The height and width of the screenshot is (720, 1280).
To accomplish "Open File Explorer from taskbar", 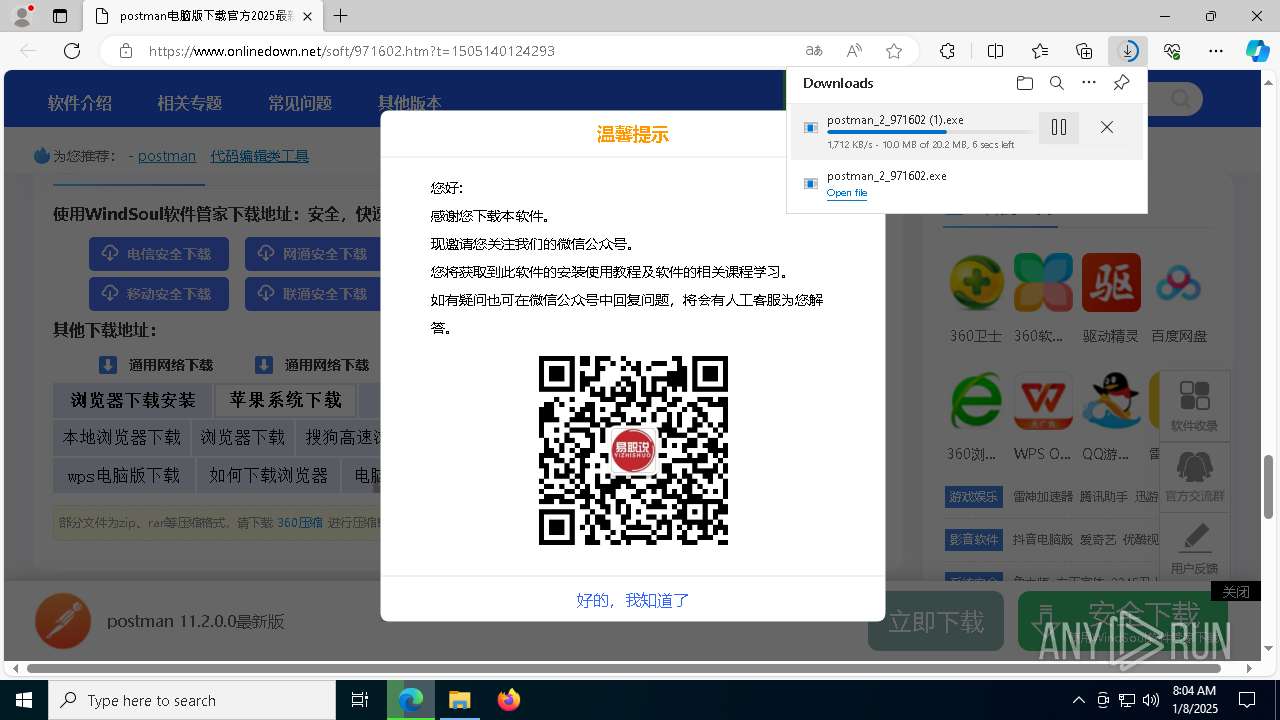I will (x=459, y=700).
